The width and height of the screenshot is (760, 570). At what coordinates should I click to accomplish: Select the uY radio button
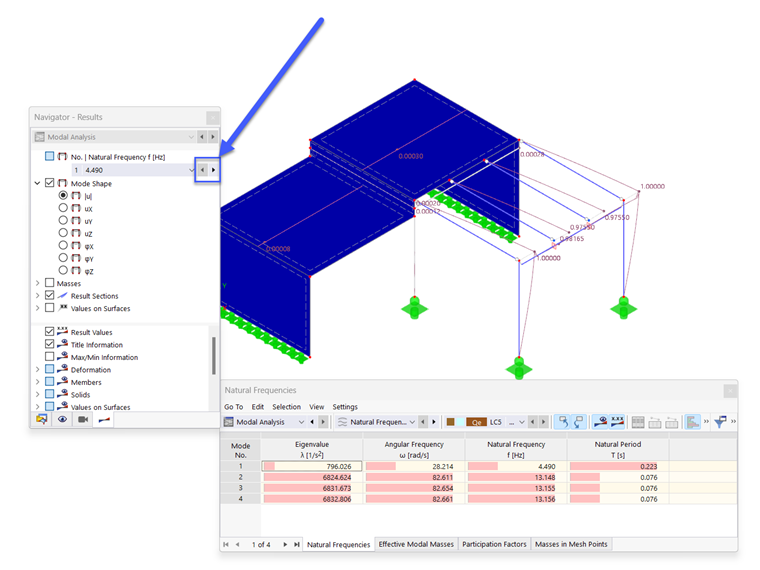point(63,221)
